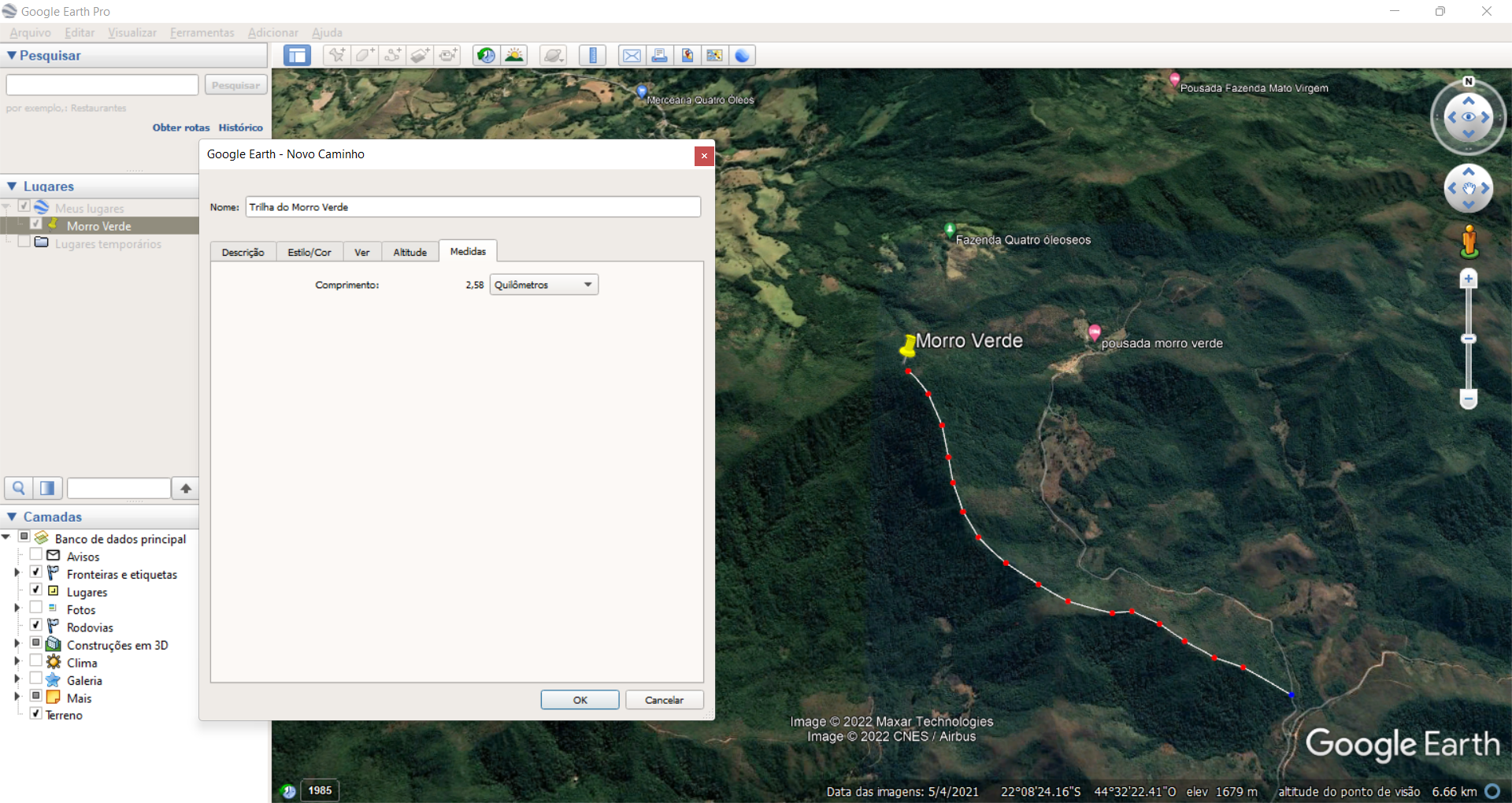This screenshot has height=803, width=1512.
Task: Click the Email envelope icon
Action: [x=632, y=55]
